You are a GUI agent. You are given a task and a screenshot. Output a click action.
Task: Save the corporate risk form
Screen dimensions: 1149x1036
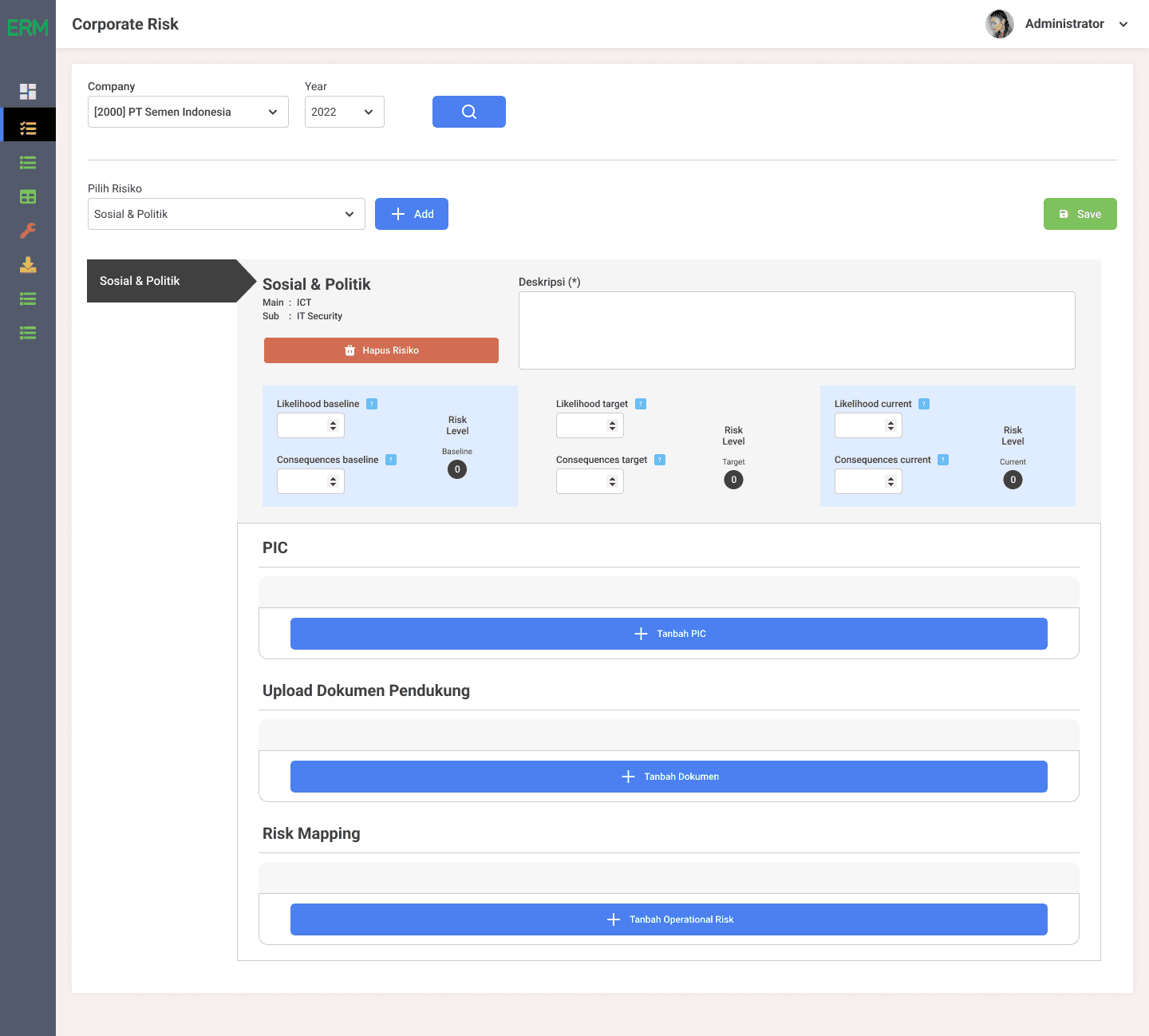click(1080, 214)
